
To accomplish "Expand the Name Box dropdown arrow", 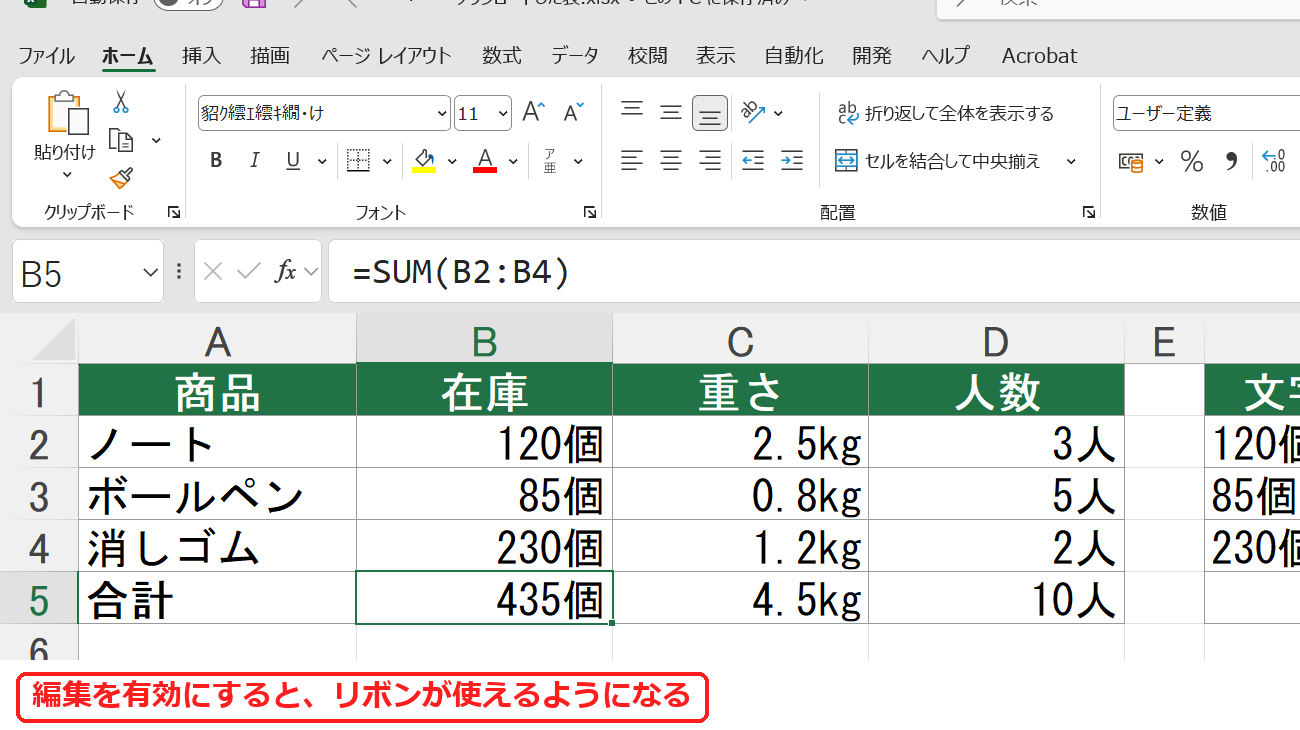I will (151, 271).
